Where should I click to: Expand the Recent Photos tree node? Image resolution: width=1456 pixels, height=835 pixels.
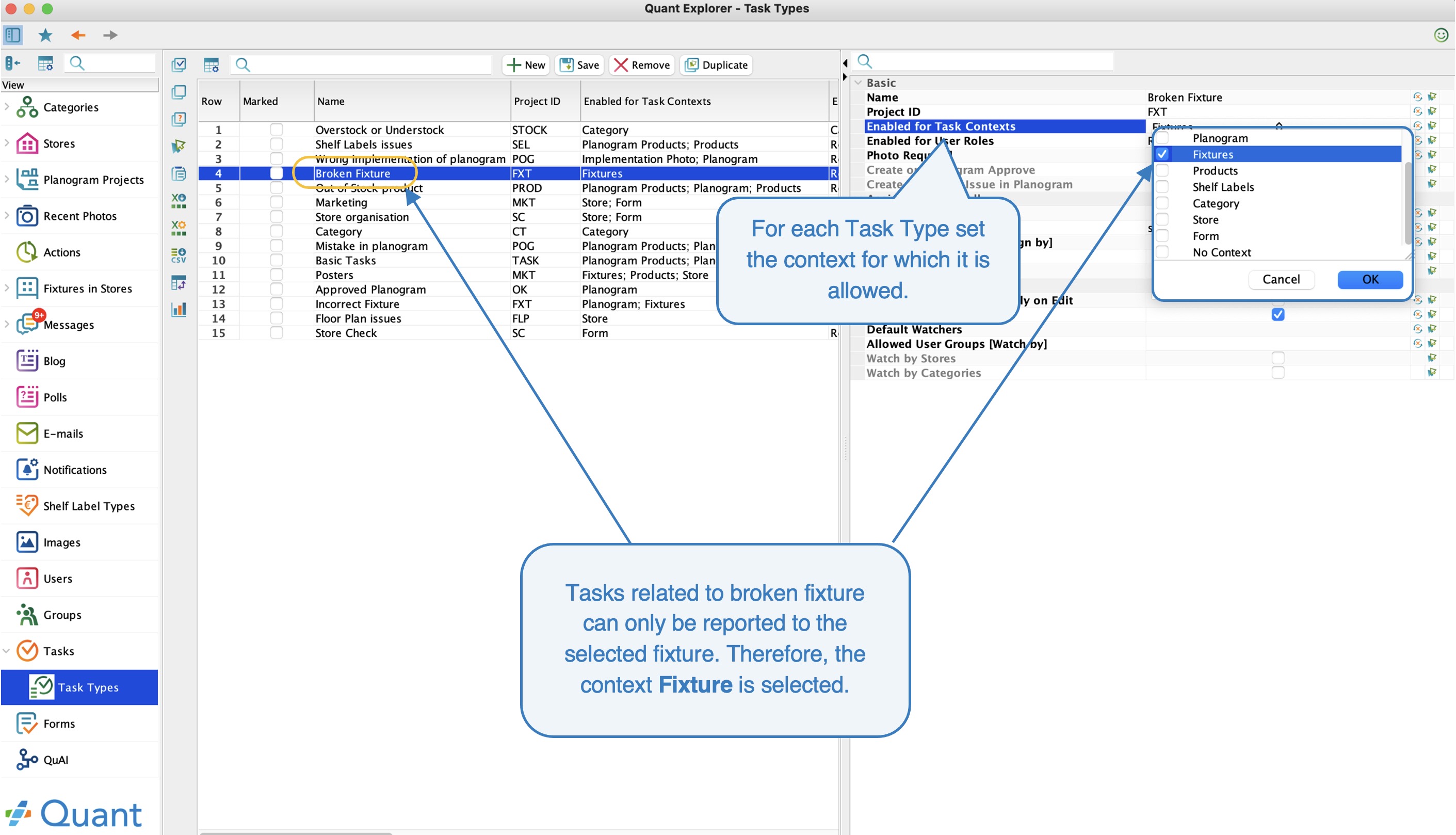tap(7, 216)
